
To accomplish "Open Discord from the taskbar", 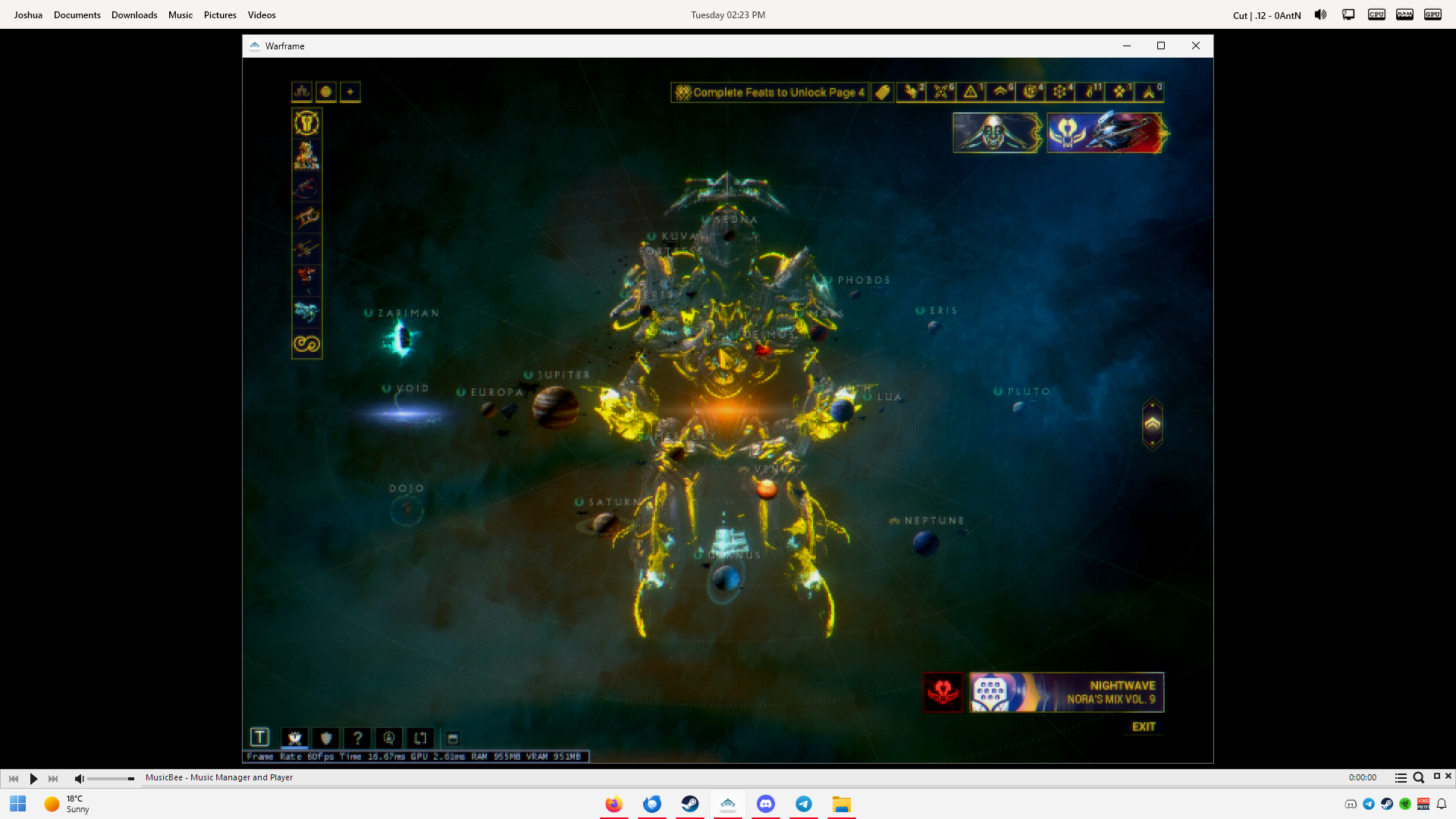I will [x=766, y=804].
